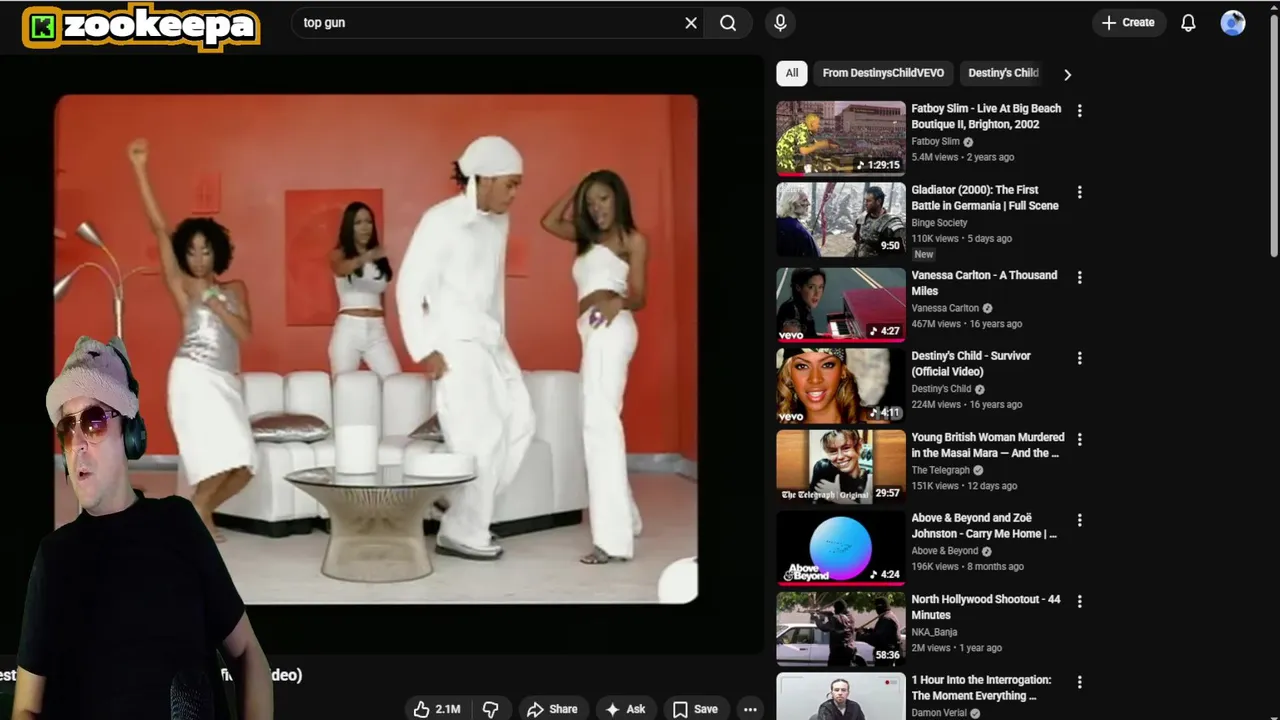The height and width of the screenshot is (720, 1280).
Task: Click the magnifier search button
Action: coord(728,23)
